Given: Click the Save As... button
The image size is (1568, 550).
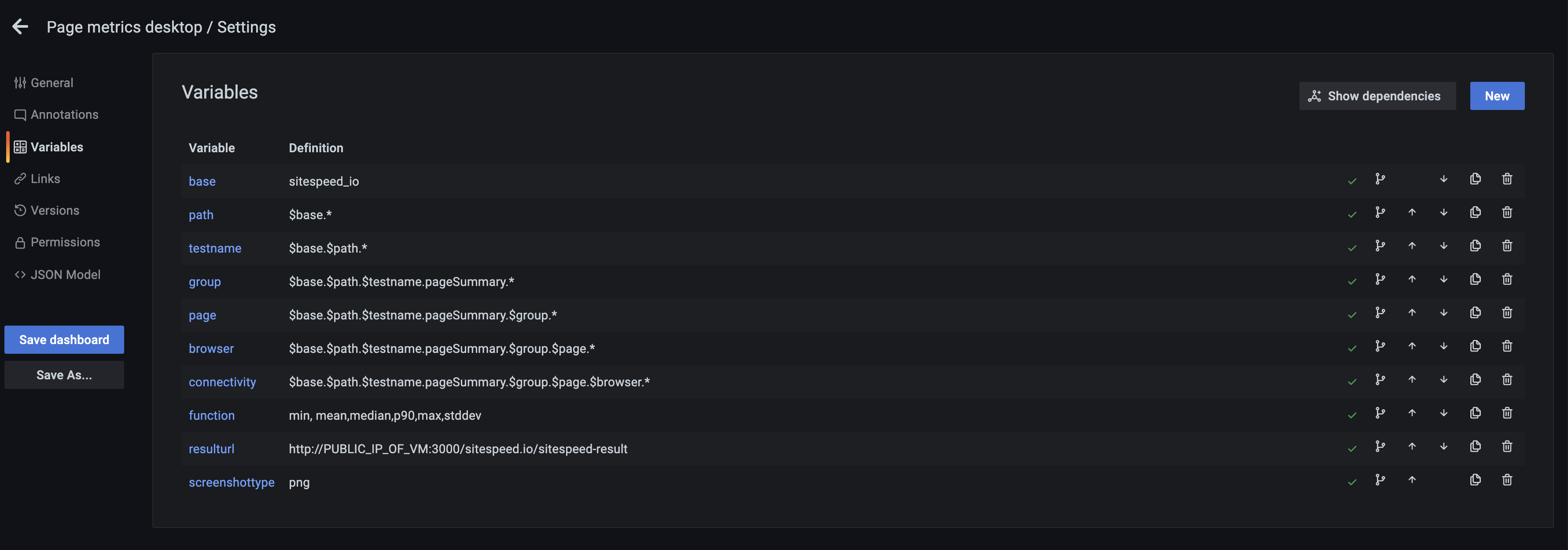Looking at the screenshot, I should [x=64, y=375].
